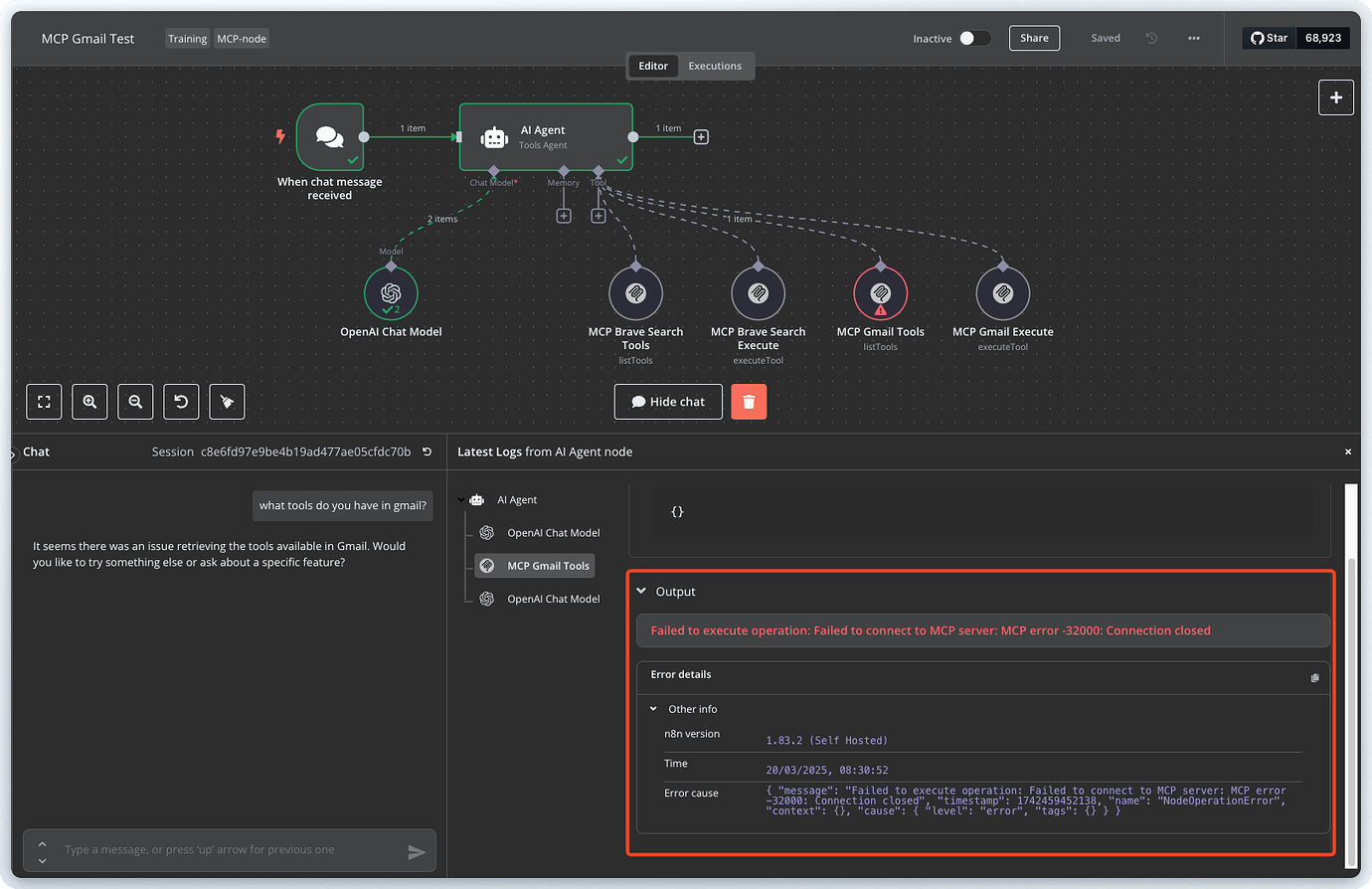Switch to the Executions tab
This screenshot has height=889, width=1372.
[x=715, y=66]
